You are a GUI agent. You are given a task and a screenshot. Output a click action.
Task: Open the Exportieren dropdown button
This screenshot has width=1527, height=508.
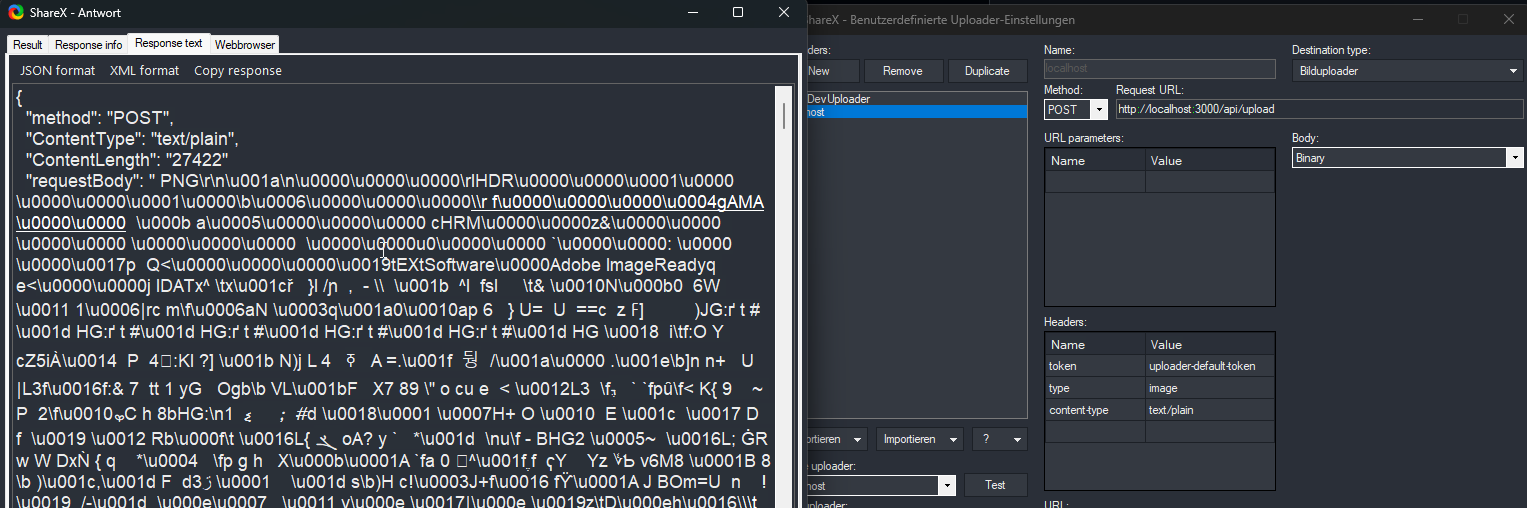click(x=838, y=439)
